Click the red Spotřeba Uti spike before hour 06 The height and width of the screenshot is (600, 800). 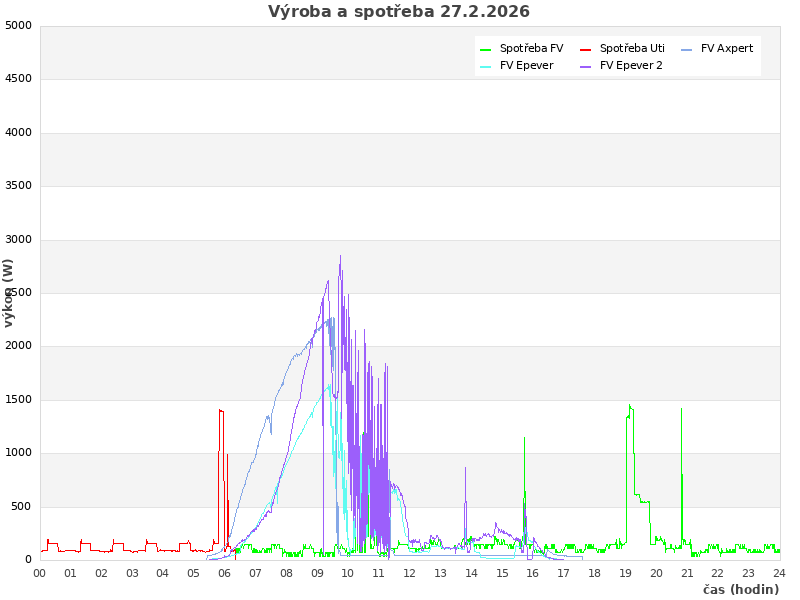click(220, 410)
